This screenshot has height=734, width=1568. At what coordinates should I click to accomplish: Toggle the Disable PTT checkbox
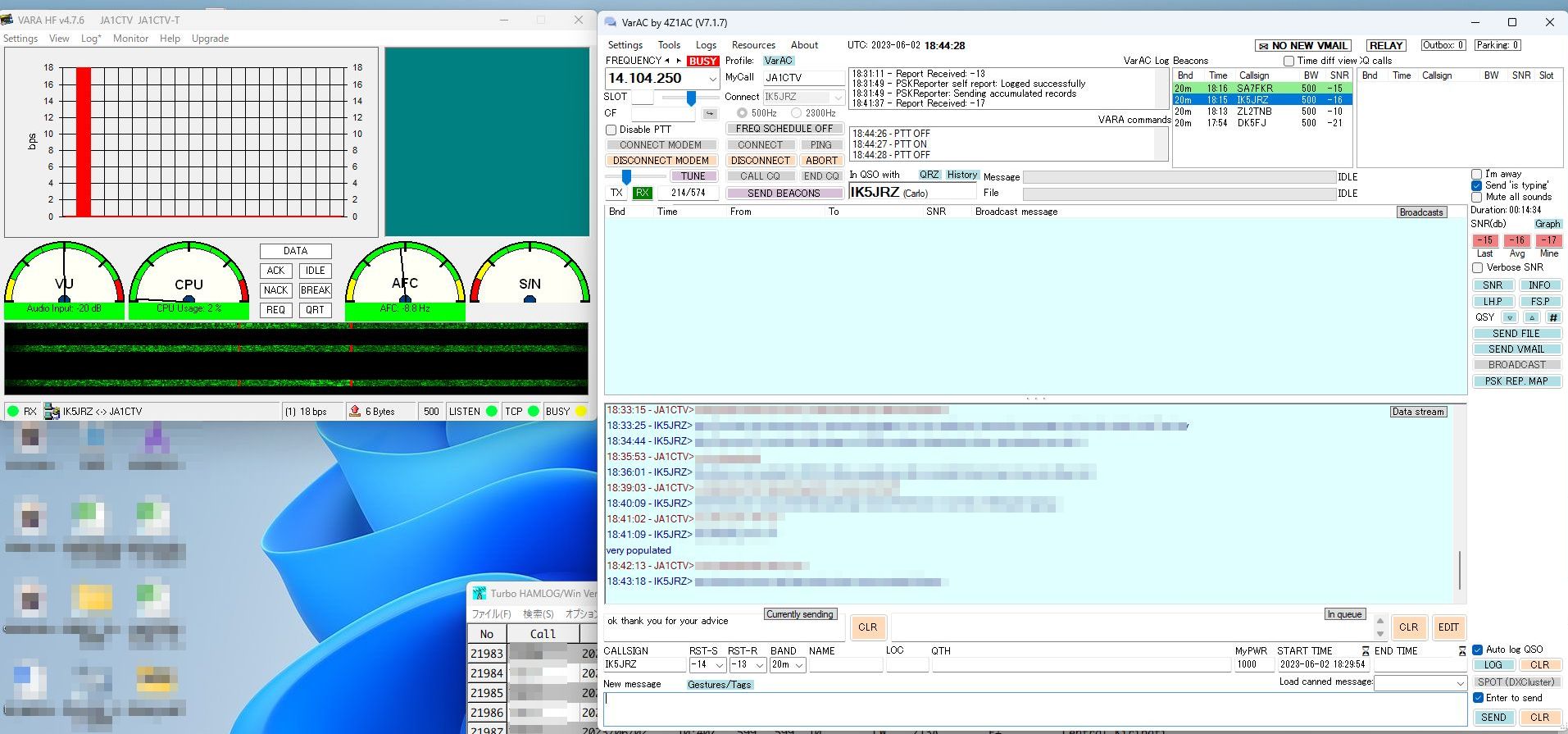coord(611,130)
